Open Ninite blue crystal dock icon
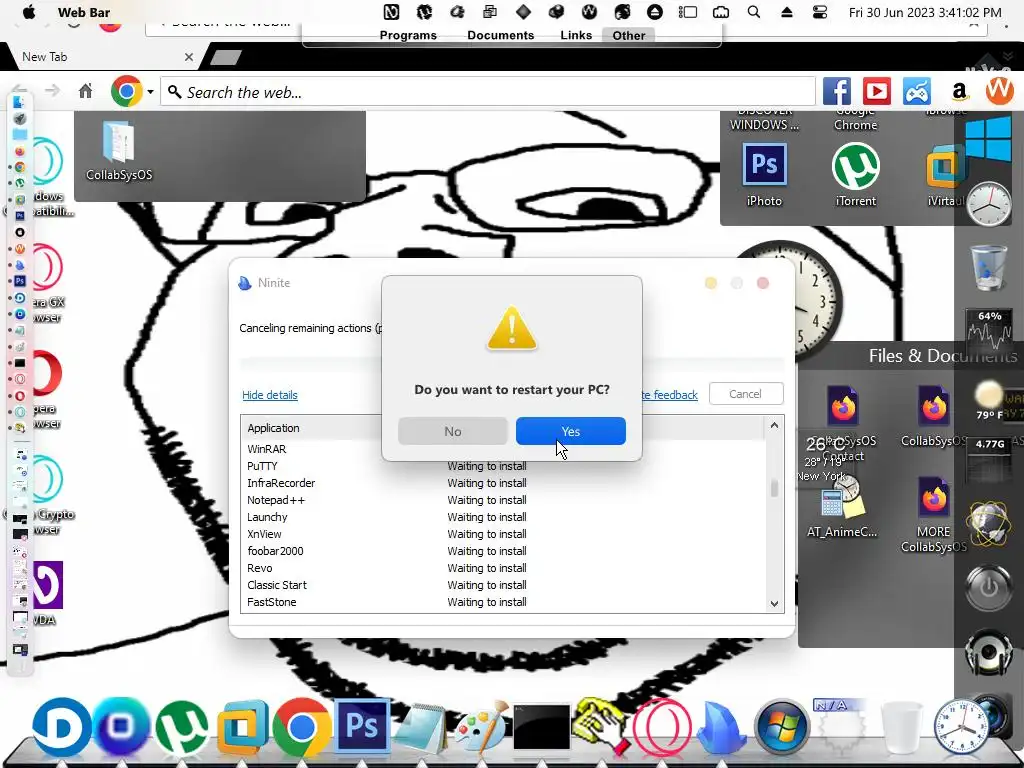This screenshot has height=768, width=1024. (721, 728)
